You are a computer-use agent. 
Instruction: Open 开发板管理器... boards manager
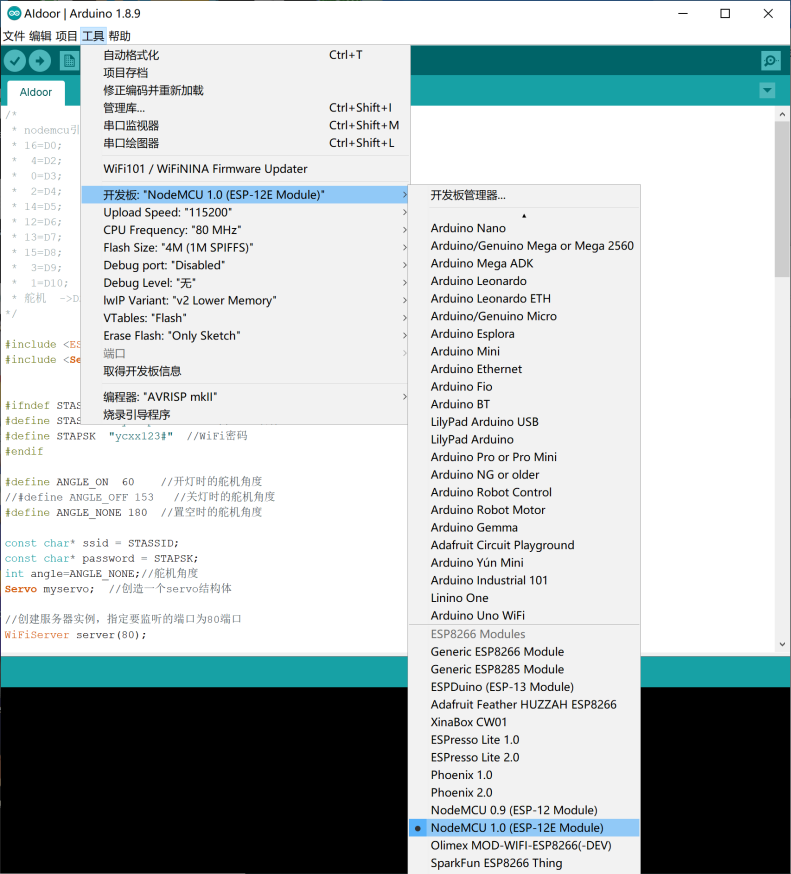pyautogui.click(x=525, y=195)
